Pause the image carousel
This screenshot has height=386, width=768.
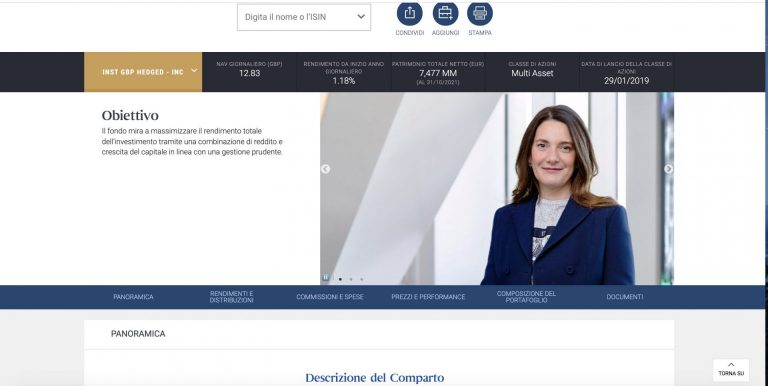click(x=325, y=278)
